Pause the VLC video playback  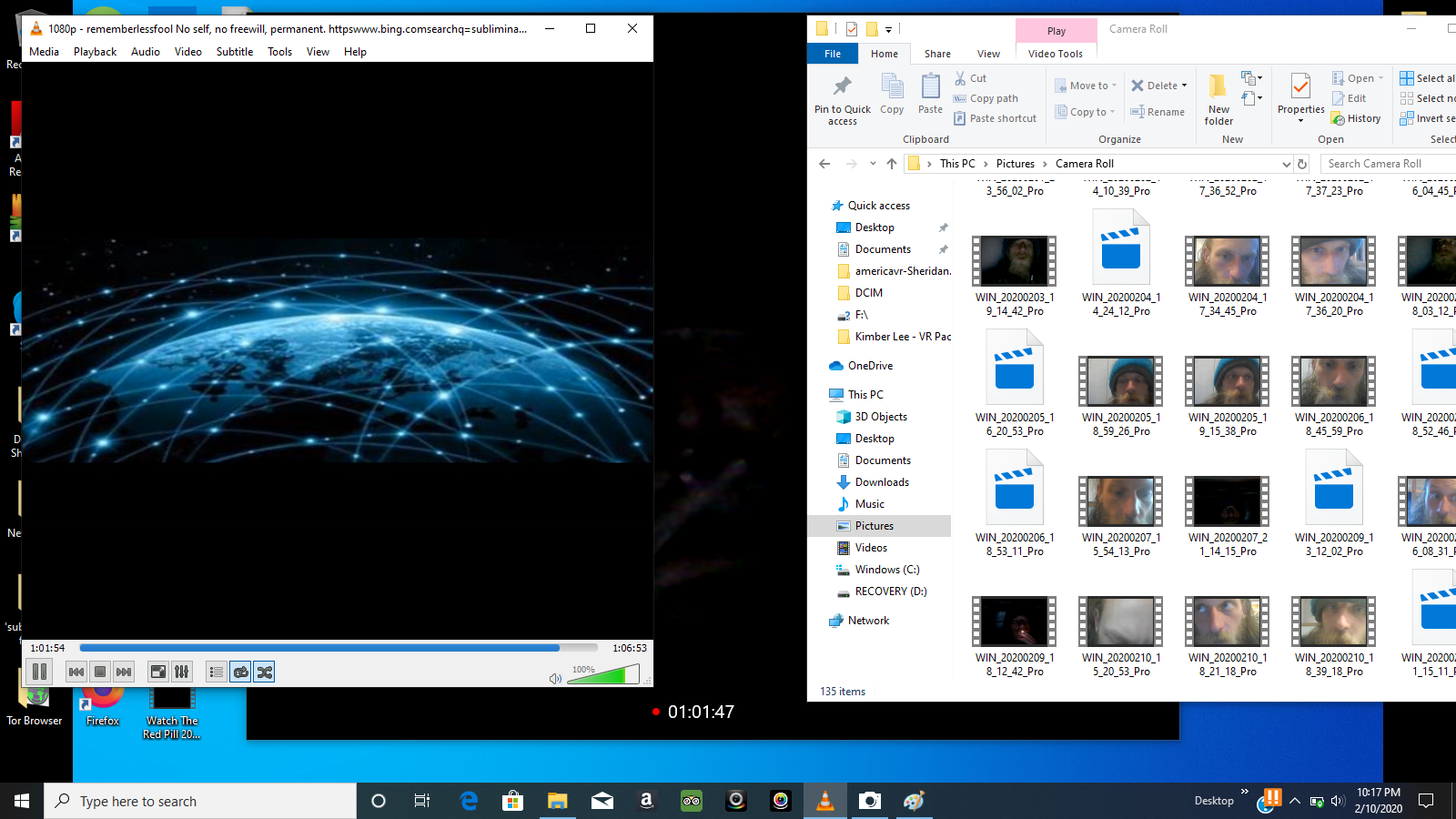pyautogui.click(x=40, y=672)
